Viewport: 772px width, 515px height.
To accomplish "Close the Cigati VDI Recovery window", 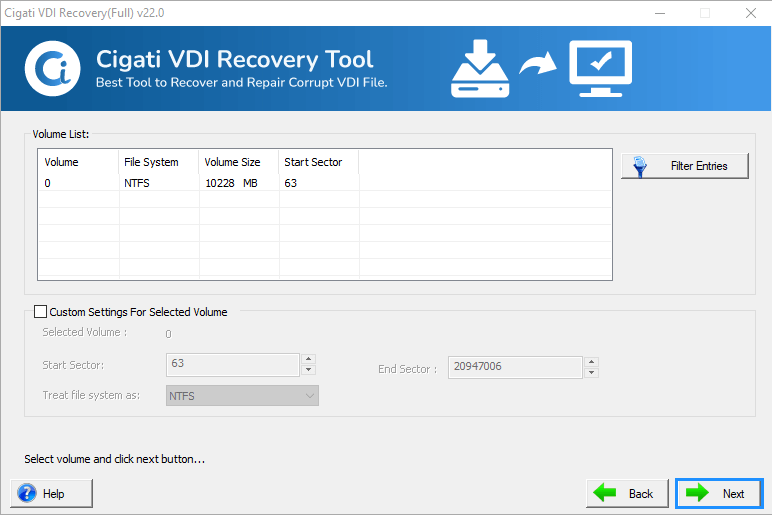I will tap(750, 13).
